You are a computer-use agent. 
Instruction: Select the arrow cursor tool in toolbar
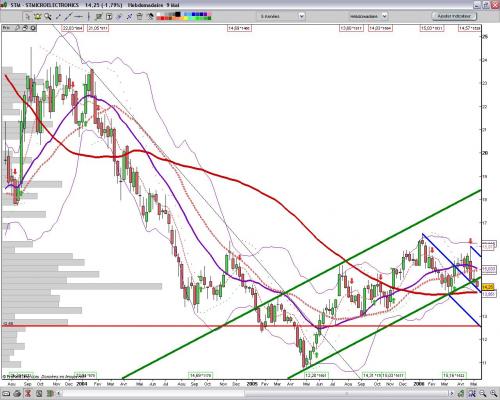(x=27, y=16)
